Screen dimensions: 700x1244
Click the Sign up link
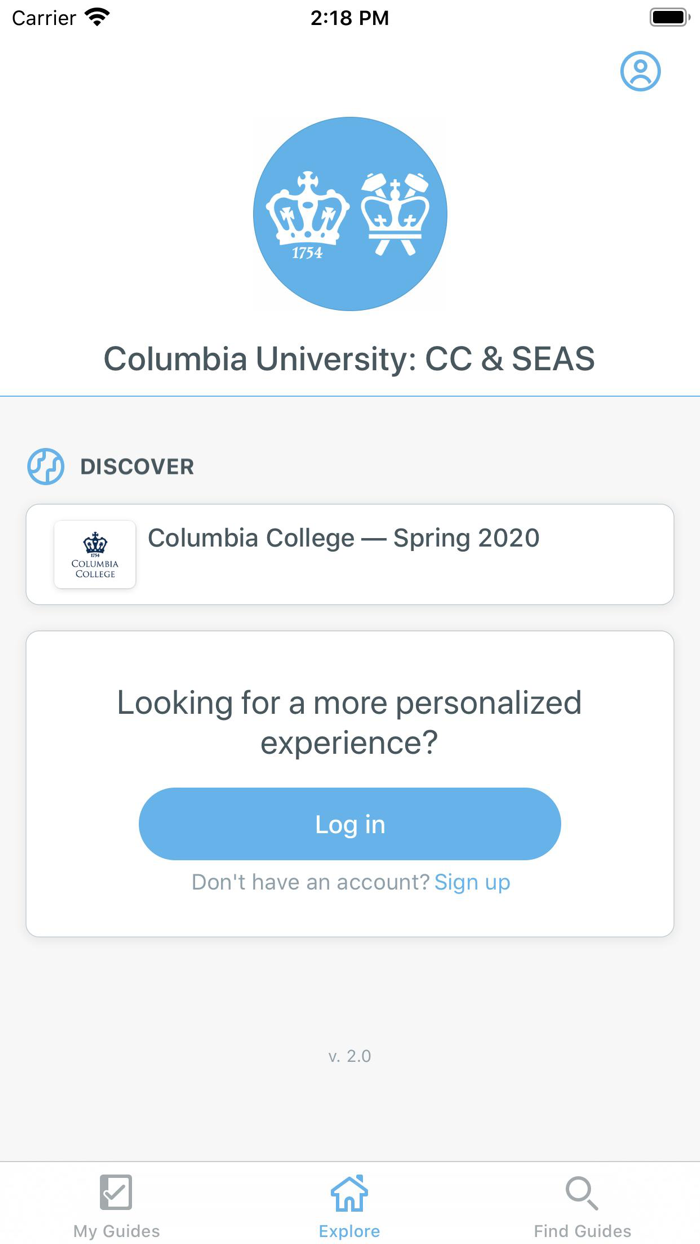point(472,882)
